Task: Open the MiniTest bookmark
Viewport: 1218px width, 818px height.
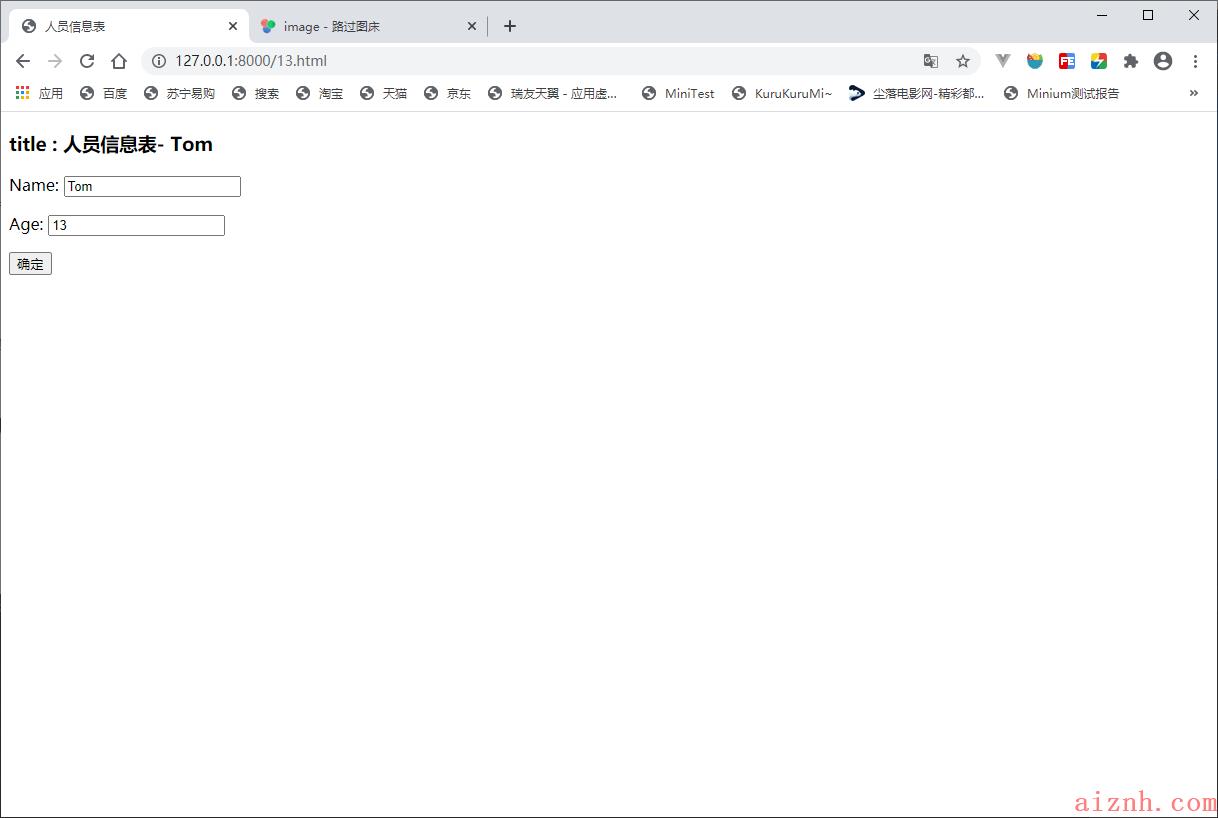Action: pos(678,93)
